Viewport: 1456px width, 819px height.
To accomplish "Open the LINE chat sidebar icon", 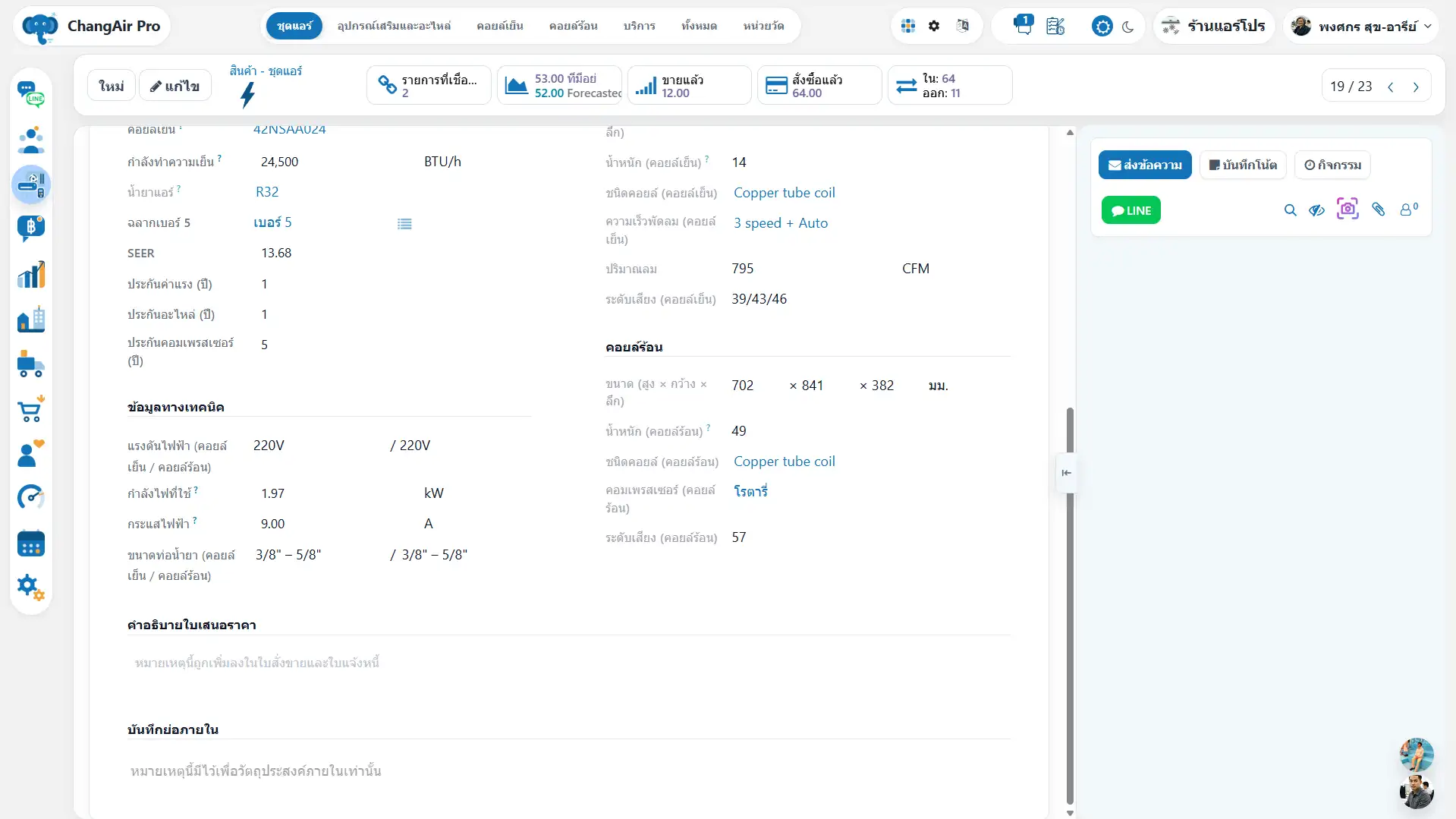I will point(31,95).
